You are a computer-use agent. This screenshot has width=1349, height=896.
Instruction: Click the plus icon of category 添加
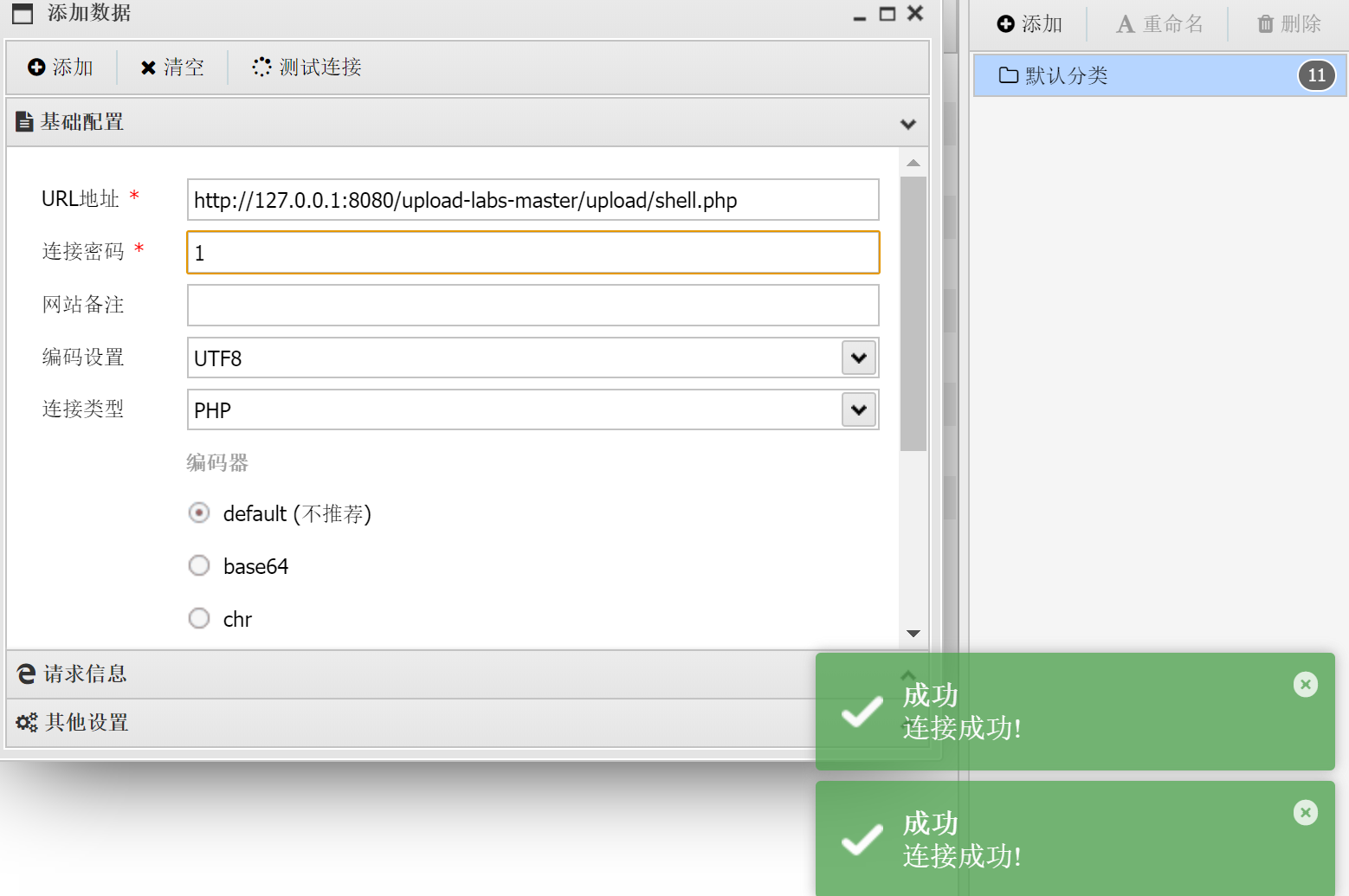click(1005, 23)
